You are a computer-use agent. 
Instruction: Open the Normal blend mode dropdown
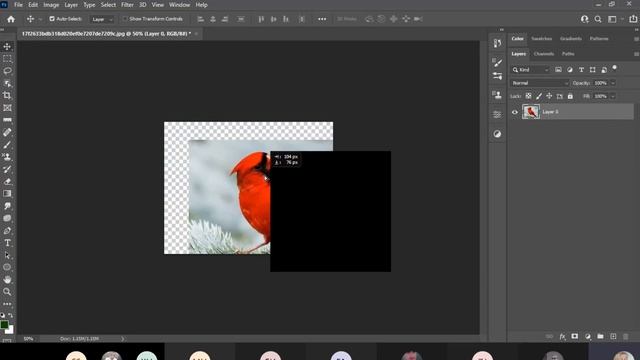(539, 83)
